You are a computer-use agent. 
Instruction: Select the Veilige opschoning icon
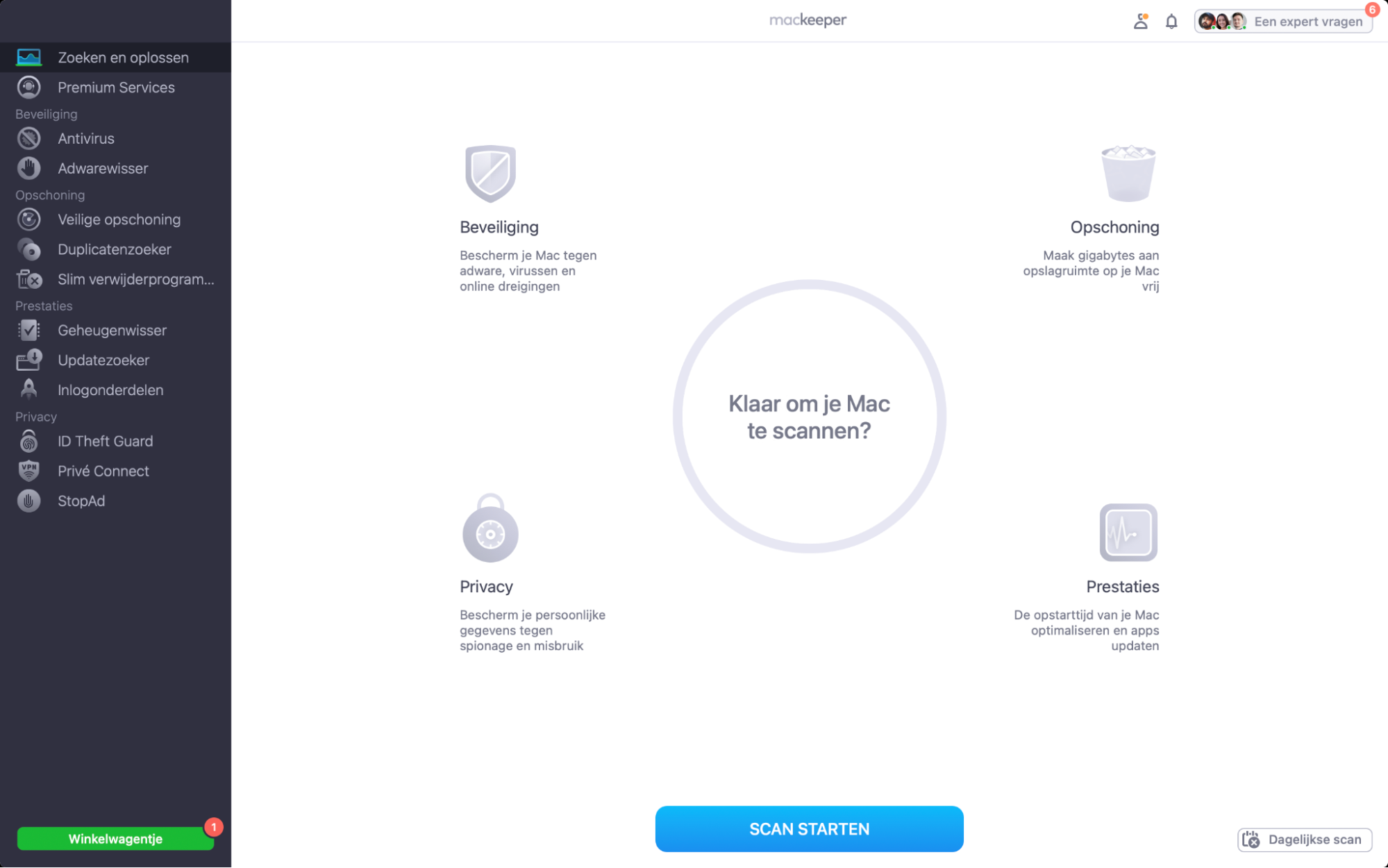28,219
